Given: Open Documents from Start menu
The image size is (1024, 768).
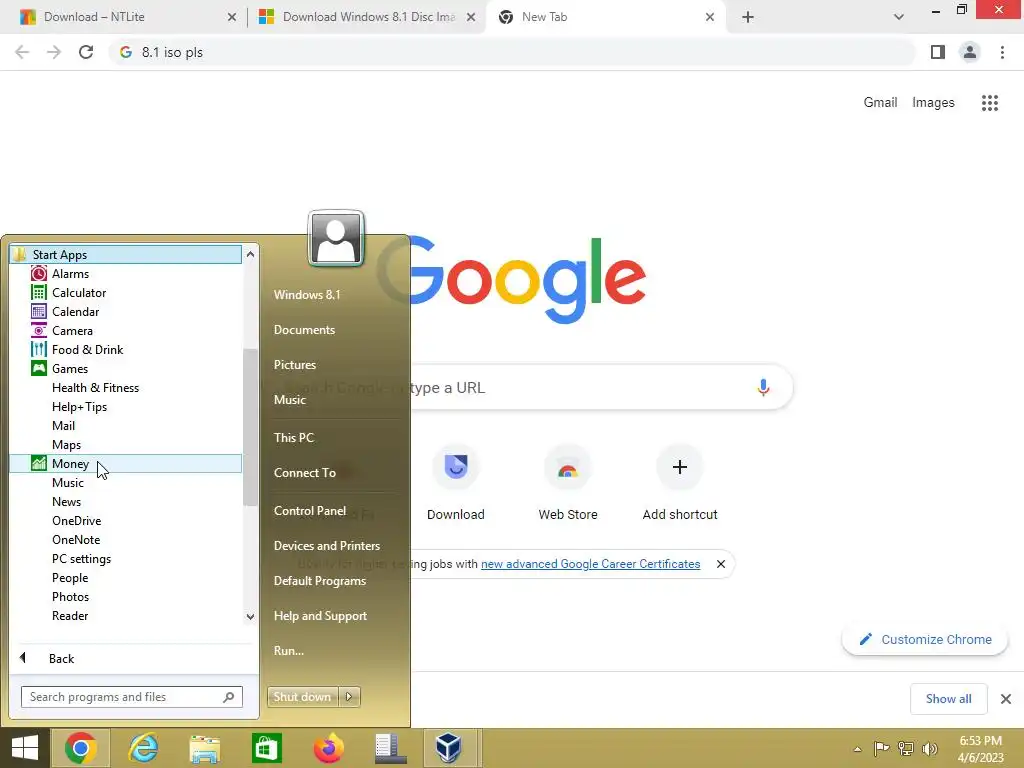Looking at the screenshot, I should click(304, 330).
